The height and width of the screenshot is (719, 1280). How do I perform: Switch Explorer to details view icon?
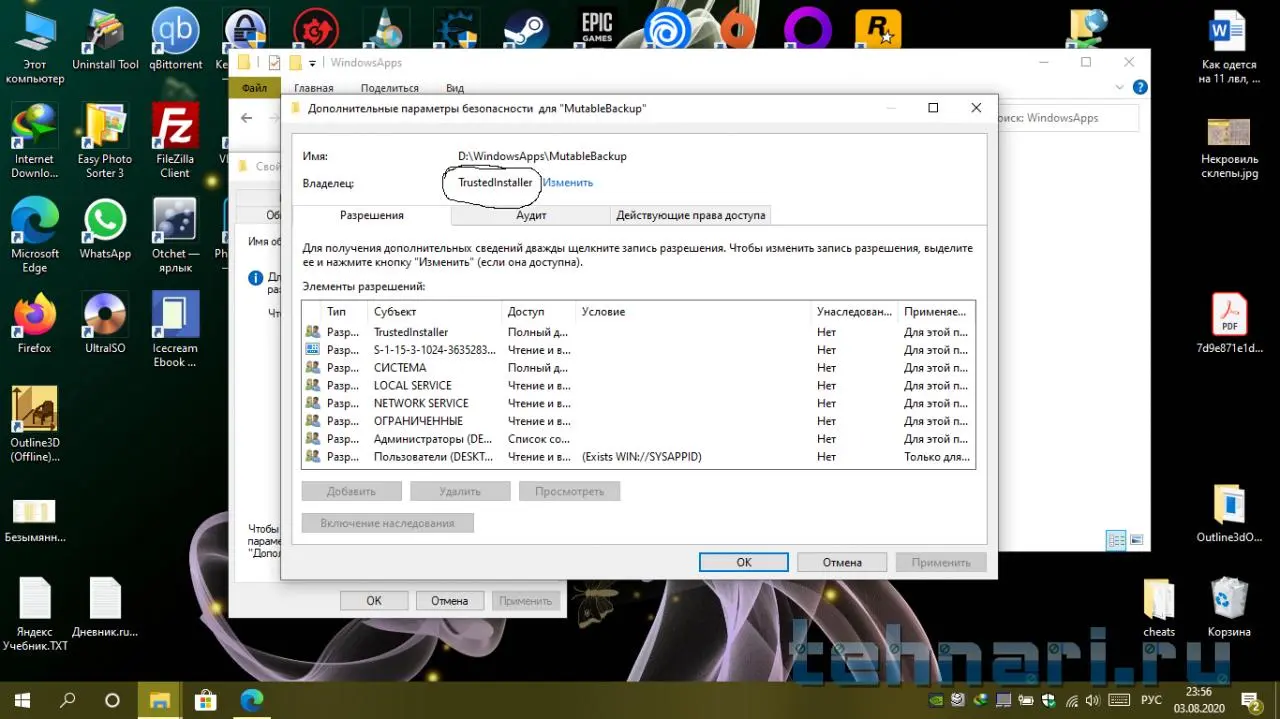(1116, 541)
